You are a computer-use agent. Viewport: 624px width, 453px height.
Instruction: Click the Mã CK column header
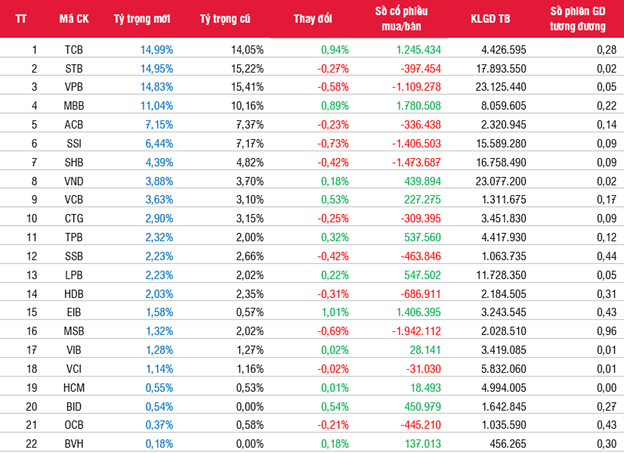[x=74, y=19]
